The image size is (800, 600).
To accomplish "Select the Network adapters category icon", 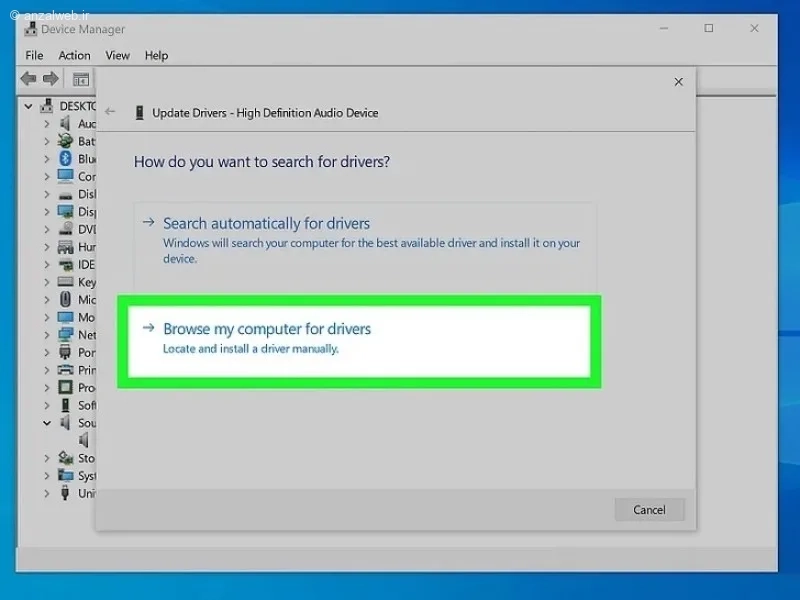I will pos(65,335).
